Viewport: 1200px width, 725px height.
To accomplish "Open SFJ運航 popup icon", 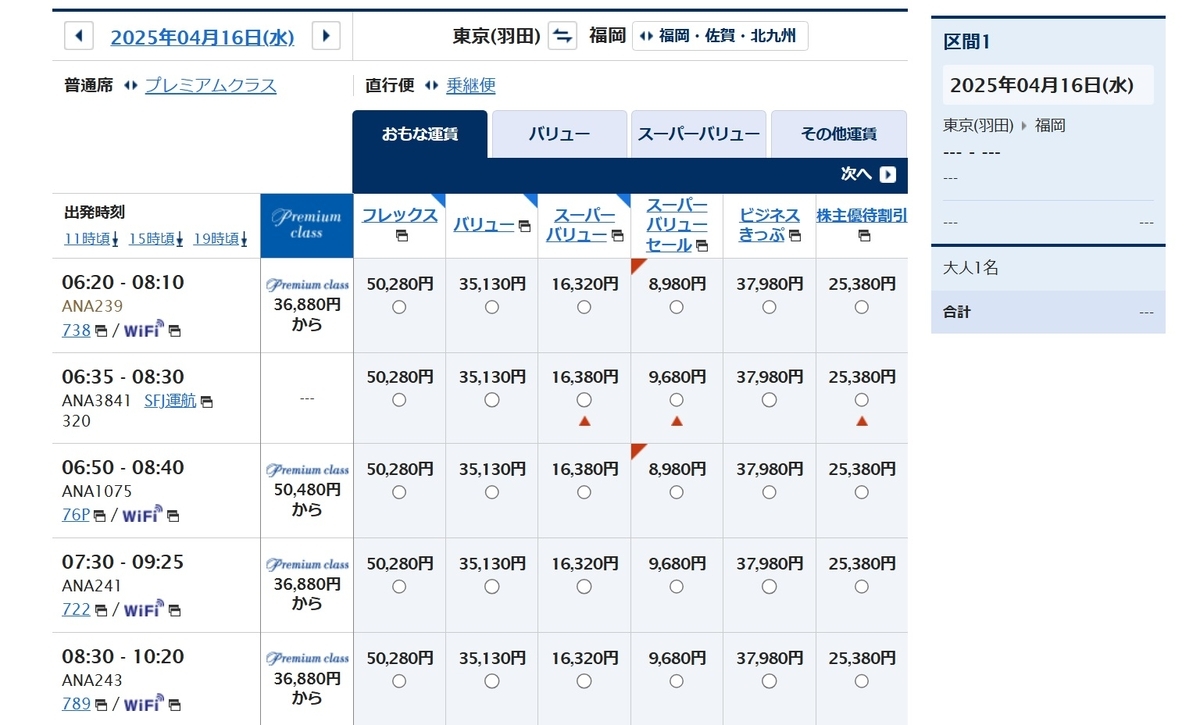I will (x=206, y=401).
